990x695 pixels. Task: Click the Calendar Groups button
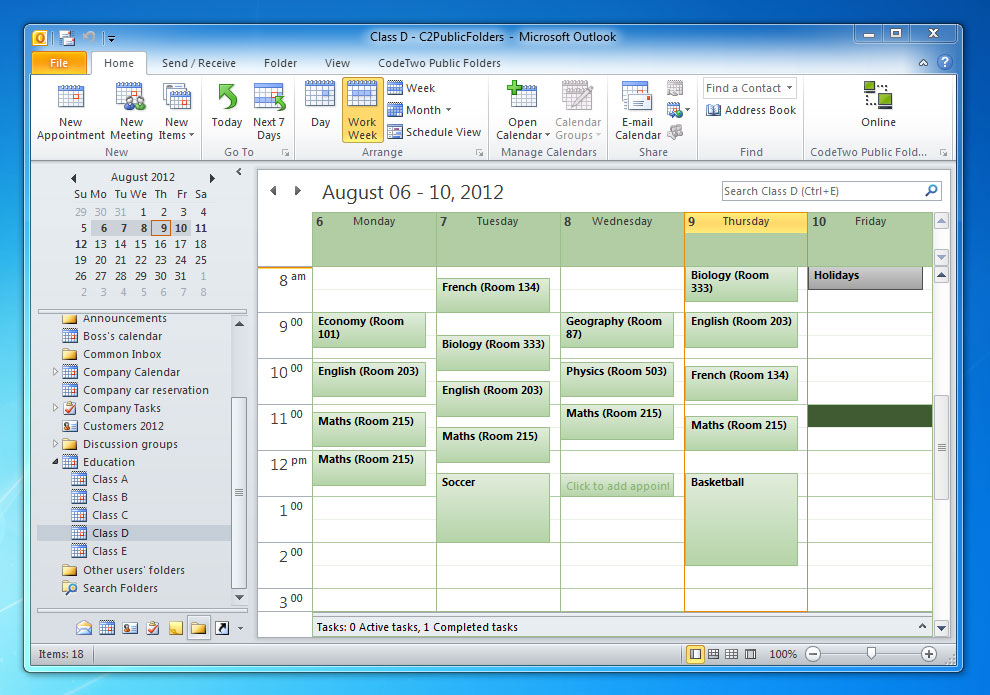pyautogui.click(x=578, y=112)
